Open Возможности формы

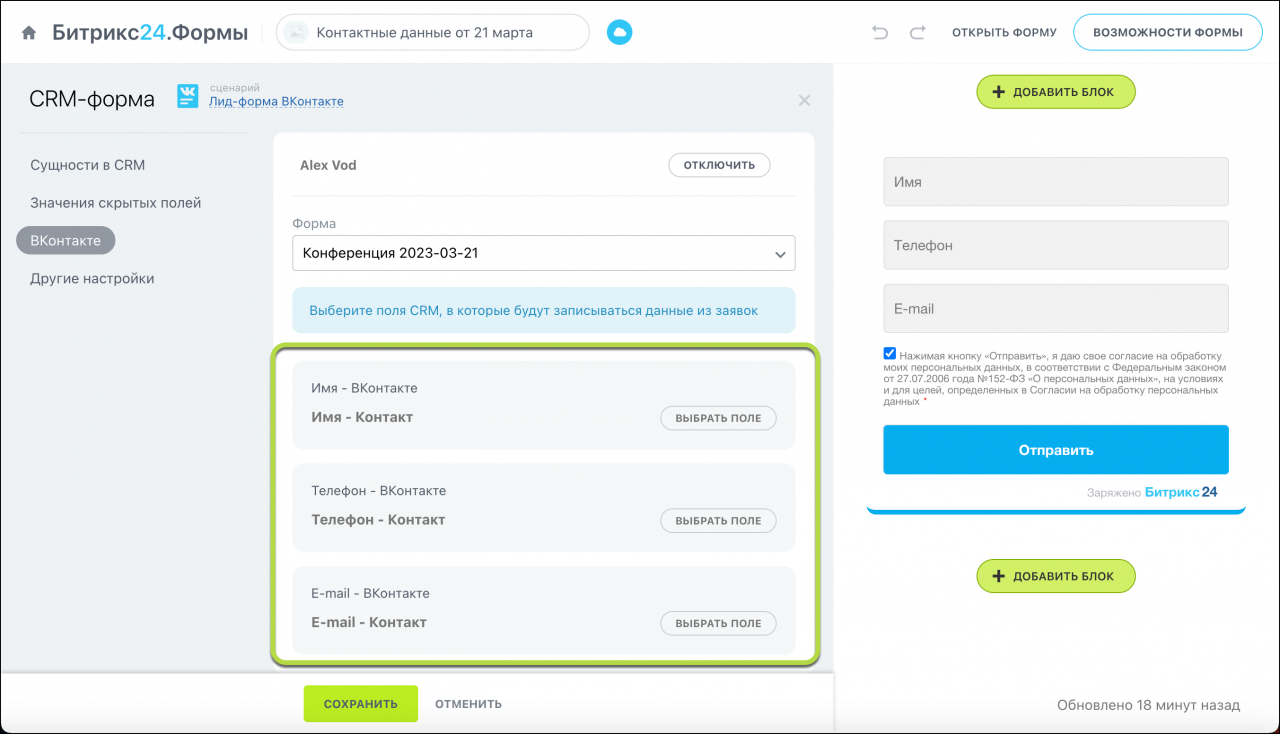(x=1168, y=33)
